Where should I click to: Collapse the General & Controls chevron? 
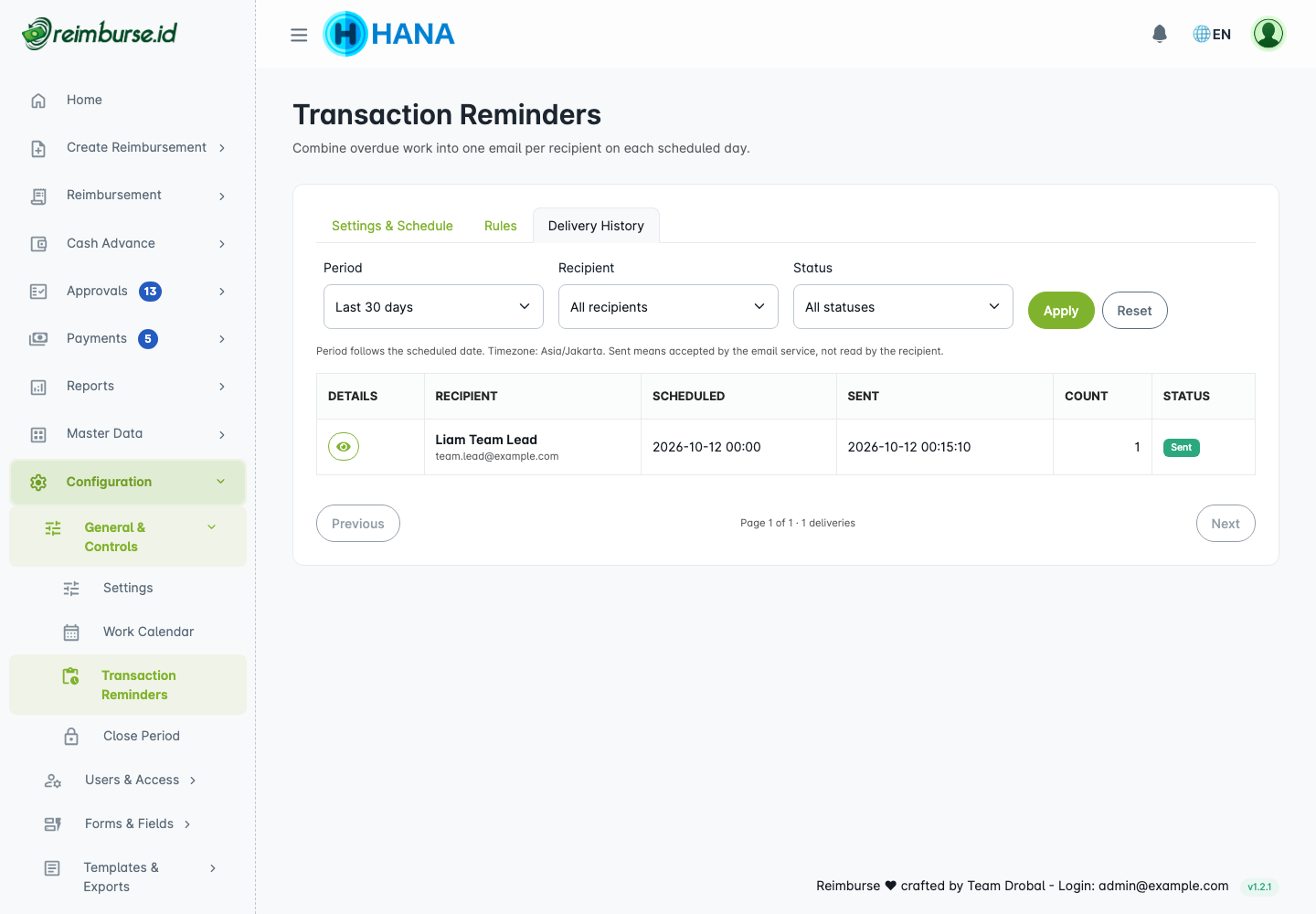[212, 527]
